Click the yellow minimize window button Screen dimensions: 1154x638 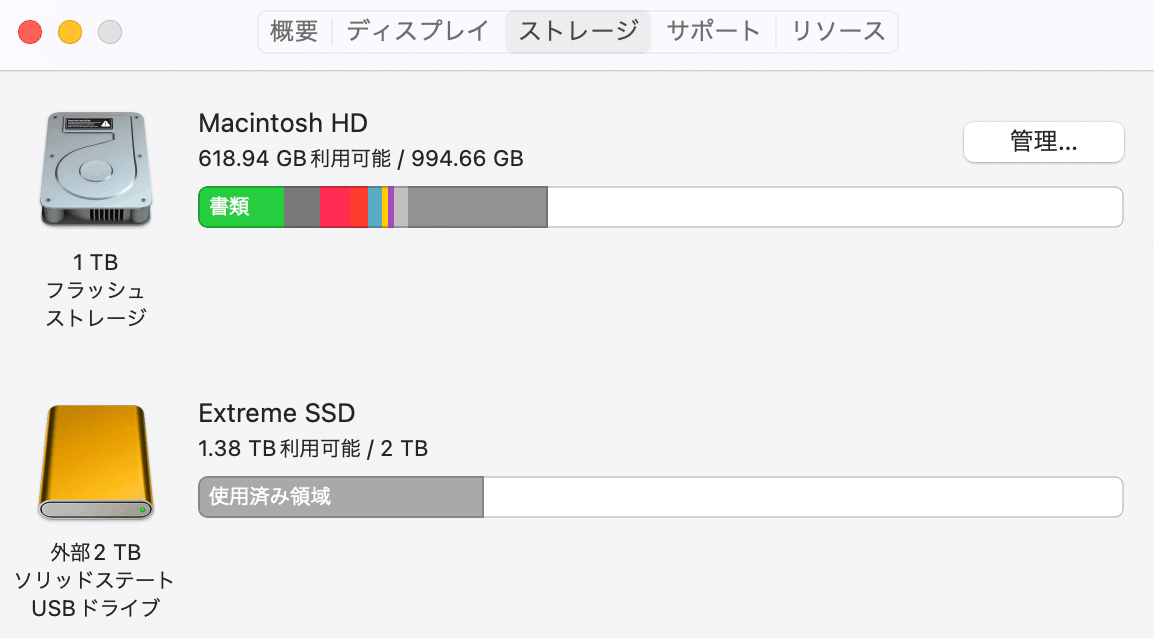[x=70, y=32]
